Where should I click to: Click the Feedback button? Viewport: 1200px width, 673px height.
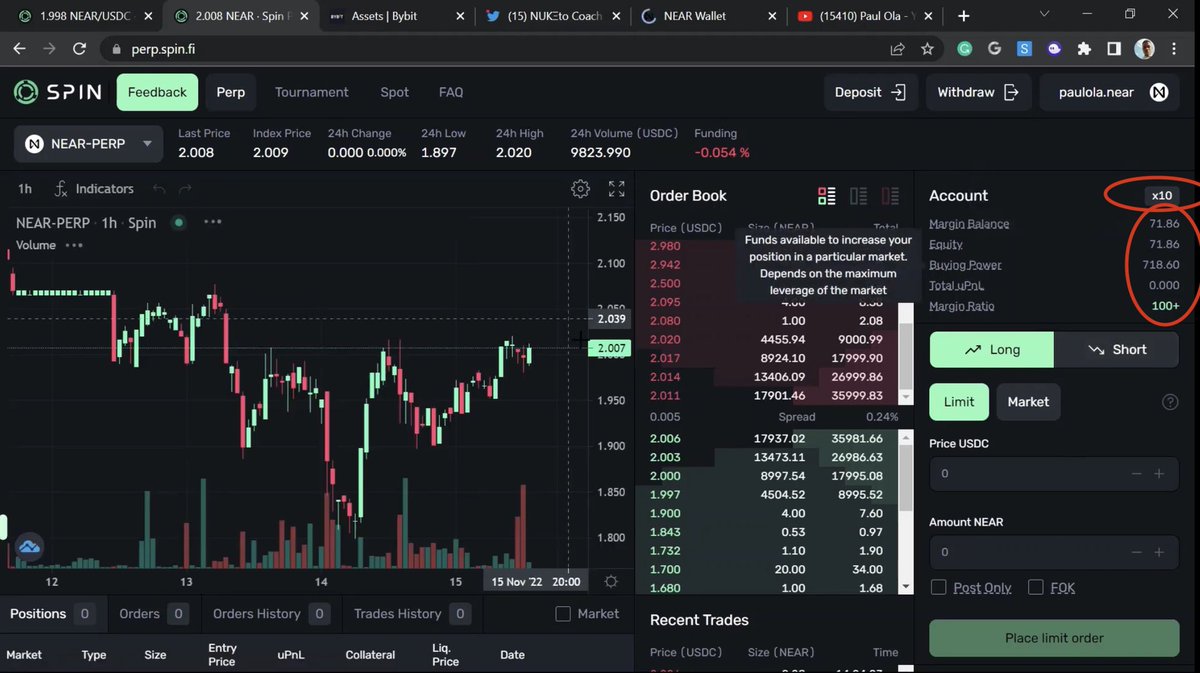(157, 92)
